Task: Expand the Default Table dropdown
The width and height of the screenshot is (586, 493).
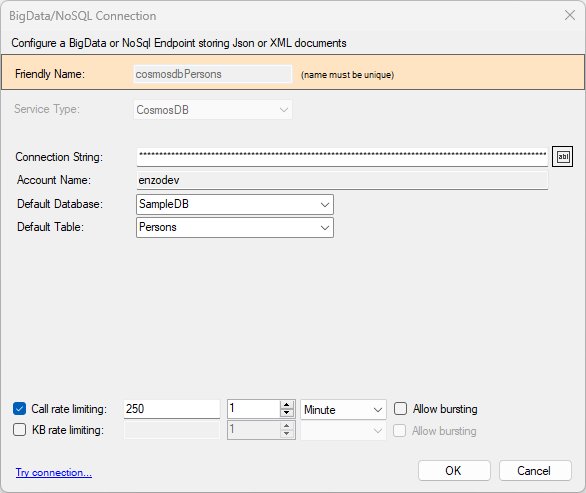Action: (x=235, y=227)
